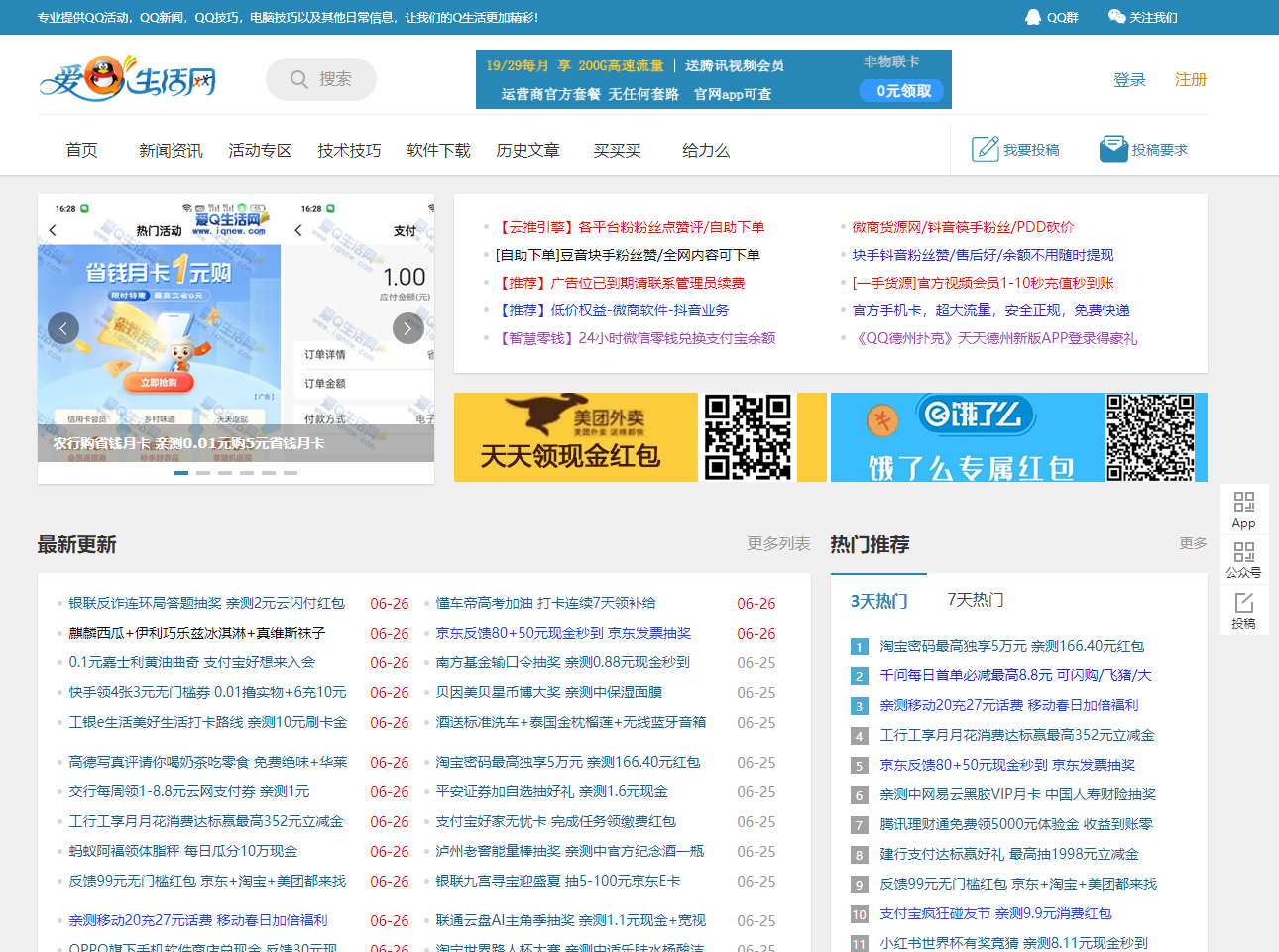
Task: Open 高德写真评请你喝奶茶 article
Action: click(208, 762)
